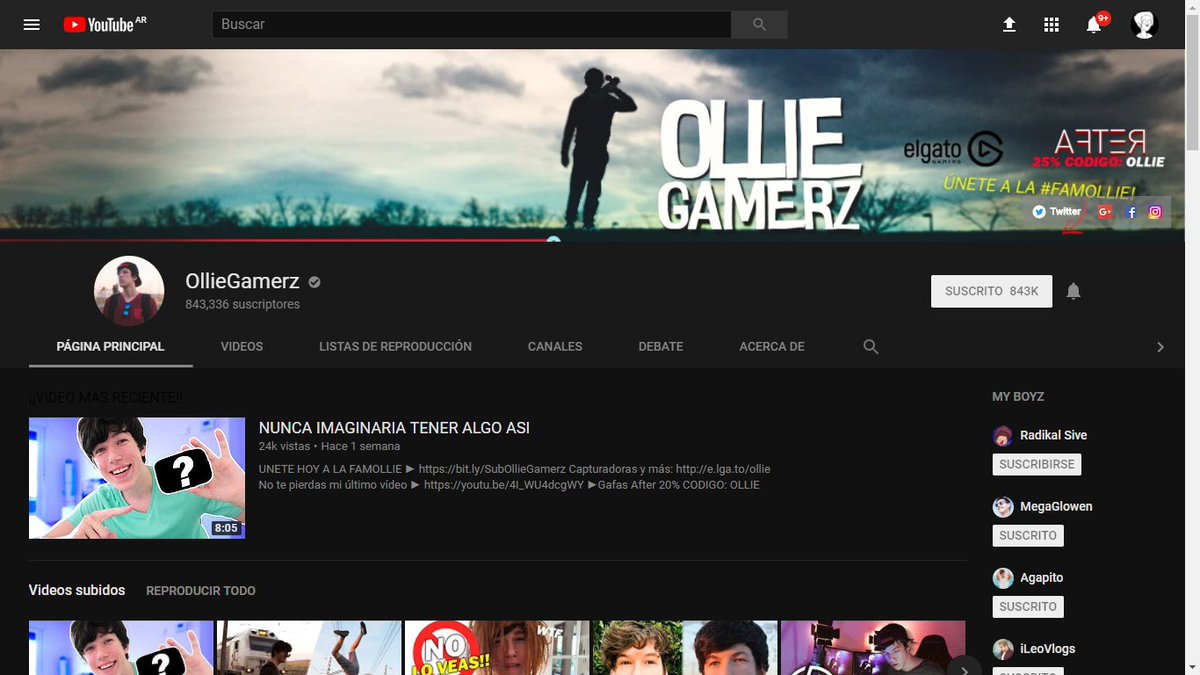Toggle SUSCRITO button under Agapito
The height and width of the screenshot is (675, 1200).
tap(1028, 607)
